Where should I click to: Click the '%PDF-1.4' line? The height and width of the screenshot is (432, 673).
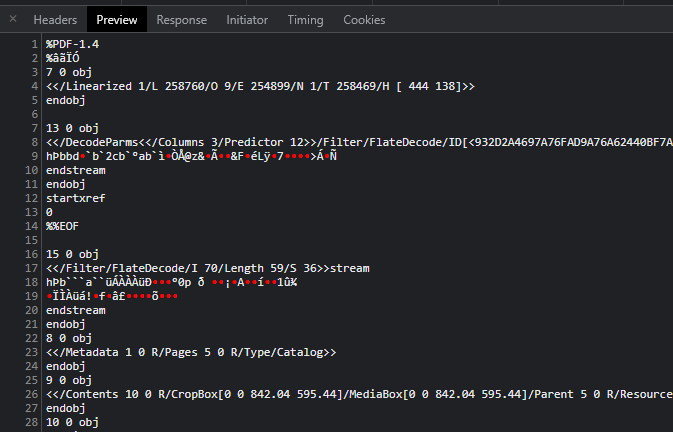[73, 44]
